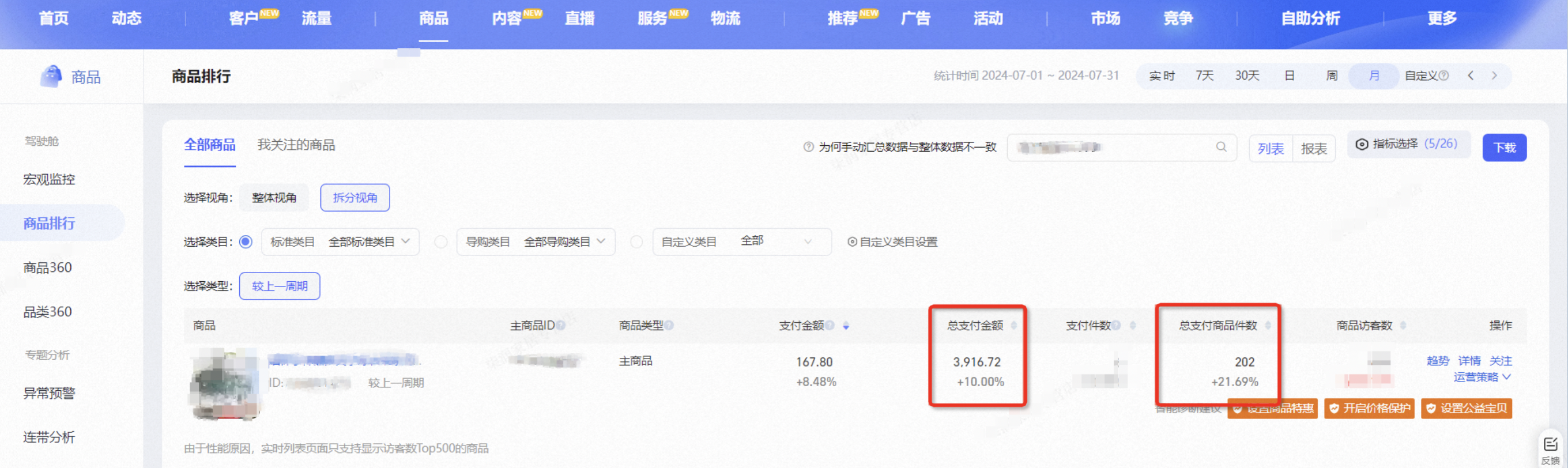
Task: Open the 流量 navigation item
Action: [317, 18]
